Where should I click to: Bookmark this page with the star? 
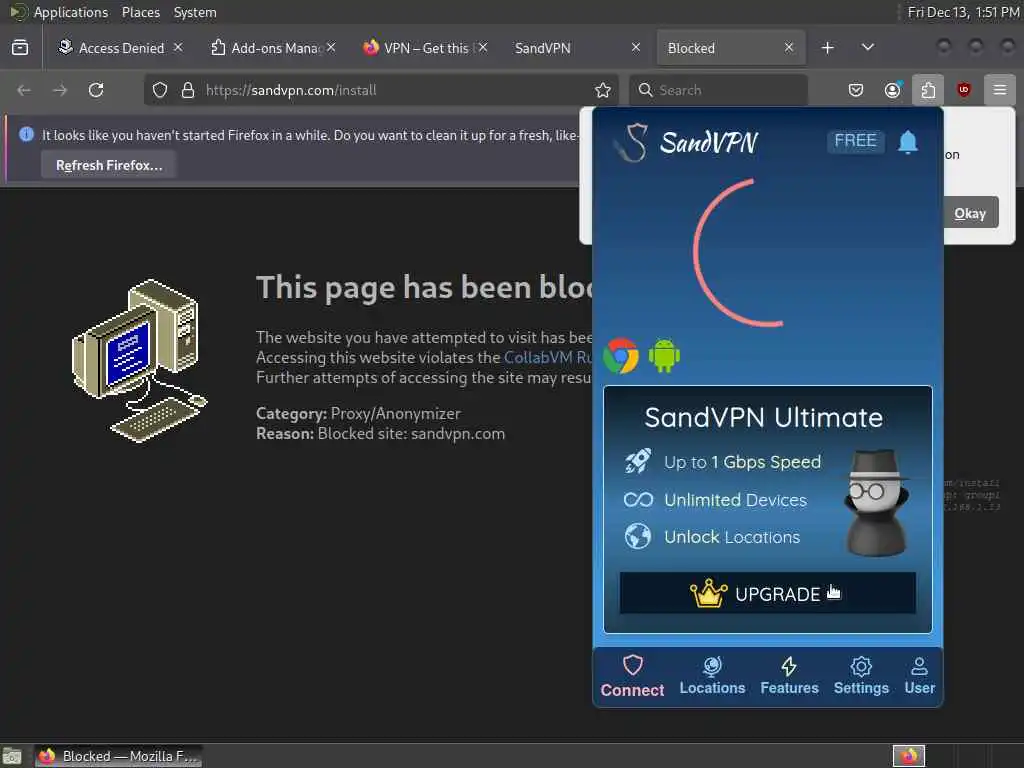pyautogui.click(x=603, y=90)
